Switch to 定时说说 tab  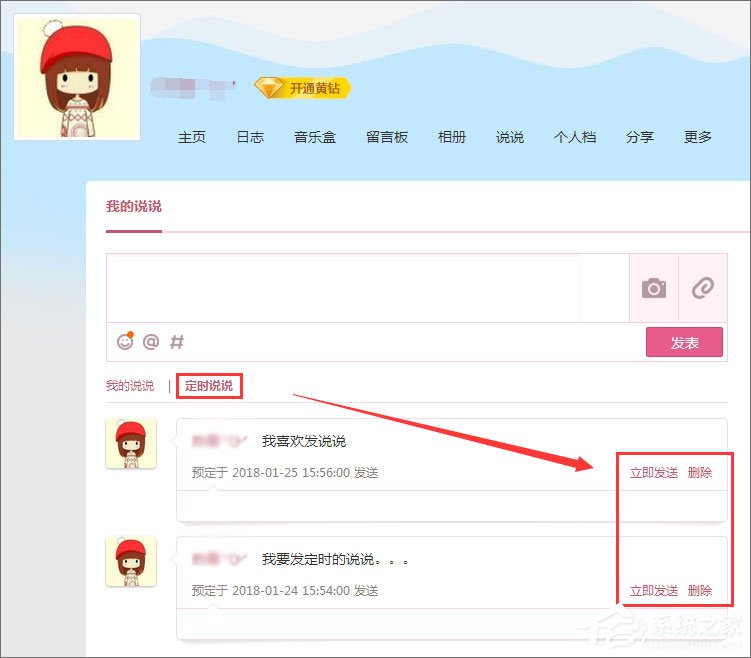[x=209, y=385]
